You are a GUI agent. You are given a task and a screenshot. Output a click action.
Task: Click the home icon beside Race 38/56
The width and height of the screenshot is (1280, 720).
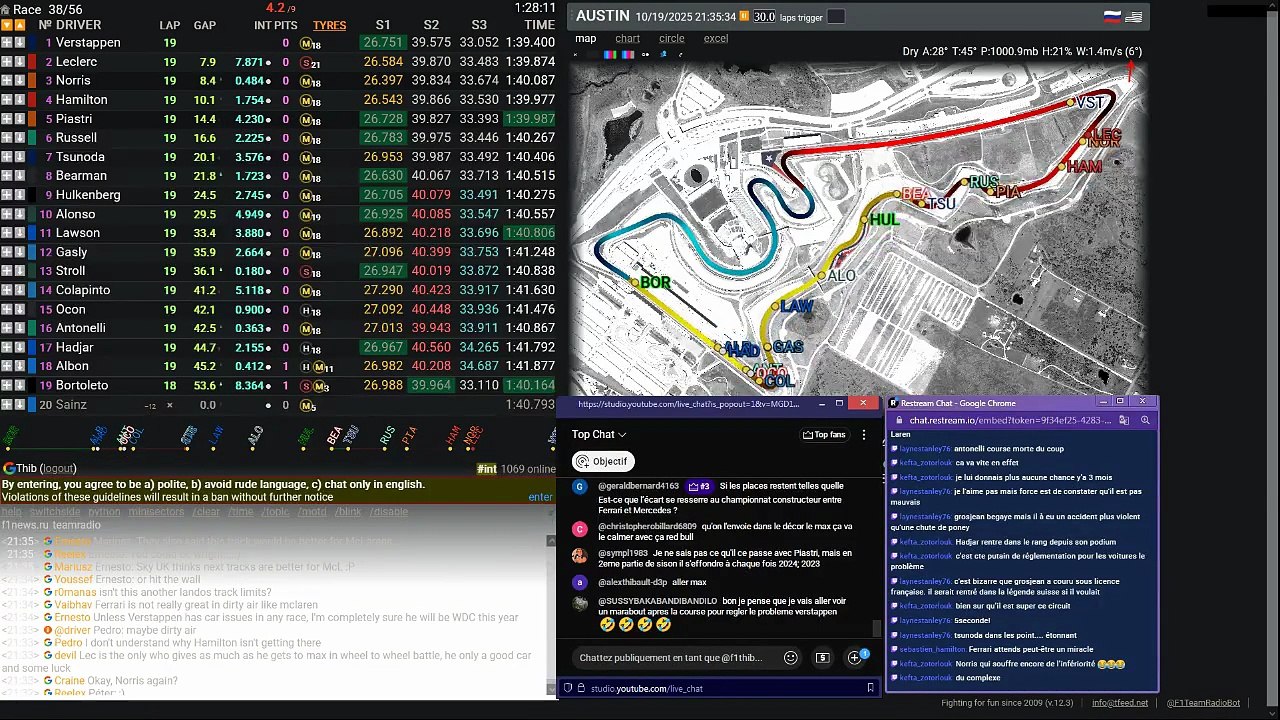(x=6, y=8)
